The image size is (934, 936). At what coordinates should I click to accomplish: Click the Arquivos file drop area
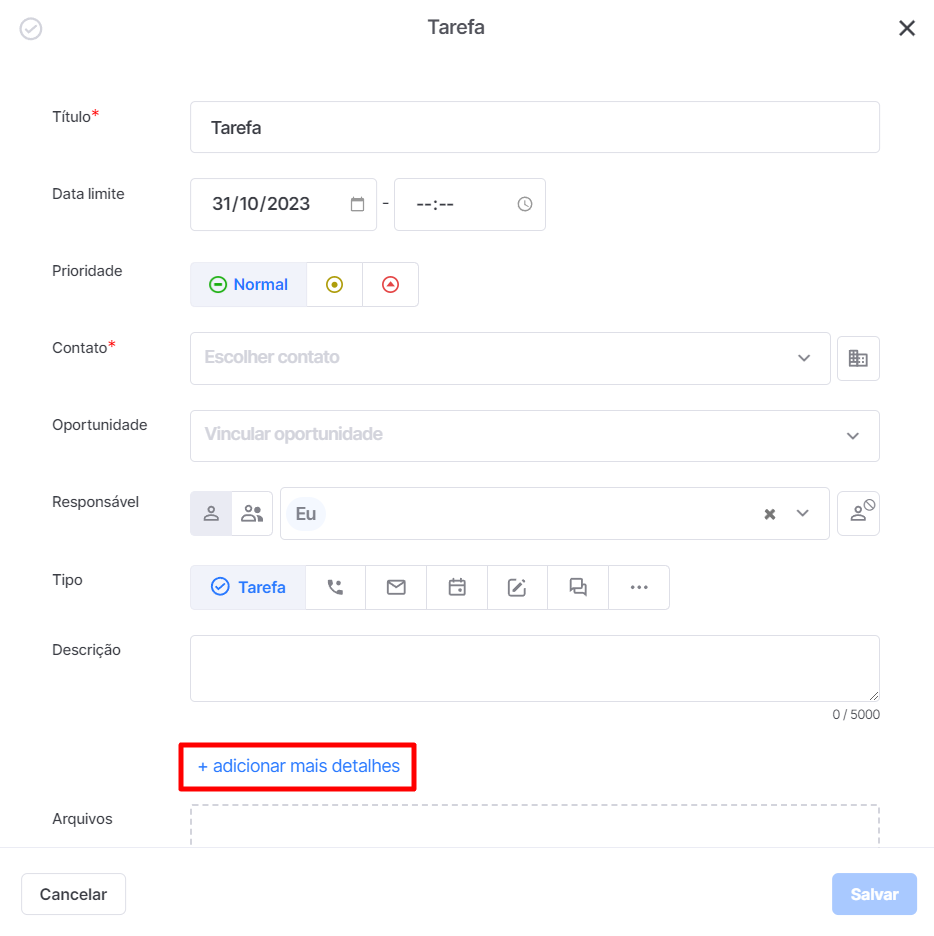[x=535, y=826]
